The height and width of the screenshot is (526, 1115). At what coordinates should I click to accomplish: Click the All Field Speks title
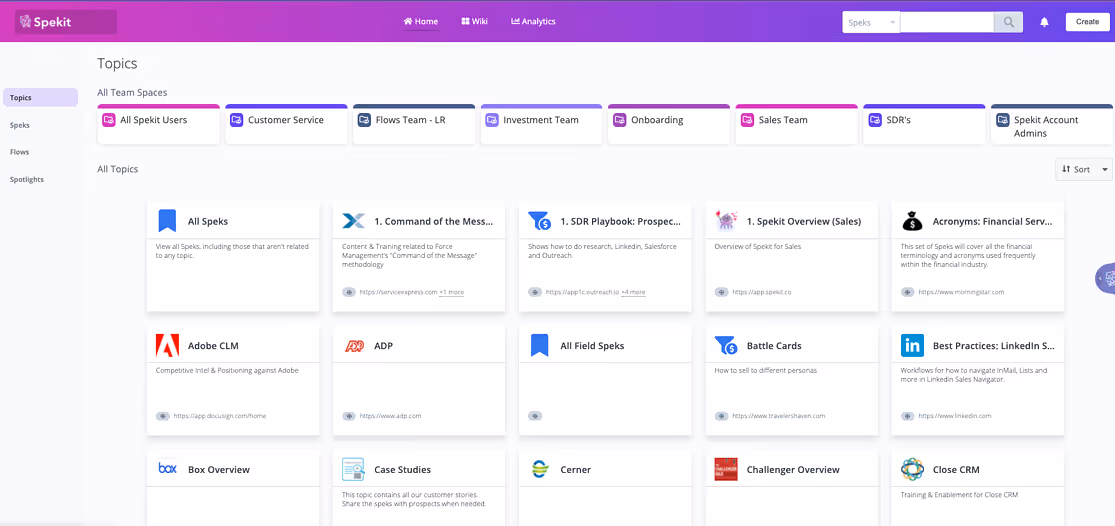click(592, 346)
